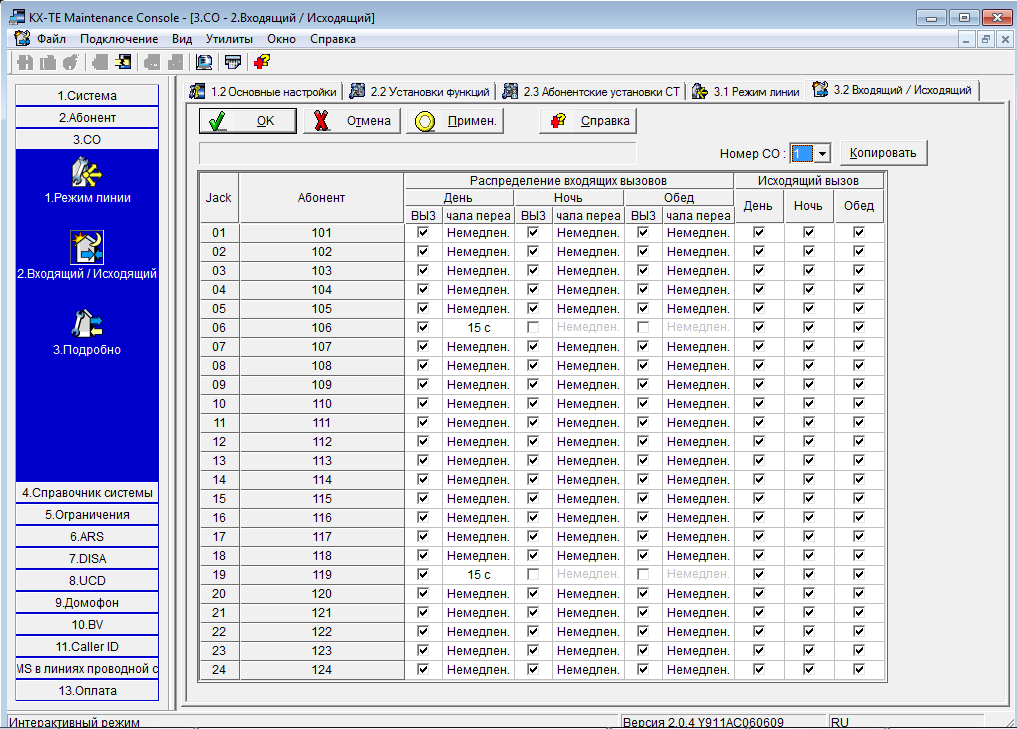Click the Отмена cancel button
The image size is (1017, 729).
click(x=352, y=121)
